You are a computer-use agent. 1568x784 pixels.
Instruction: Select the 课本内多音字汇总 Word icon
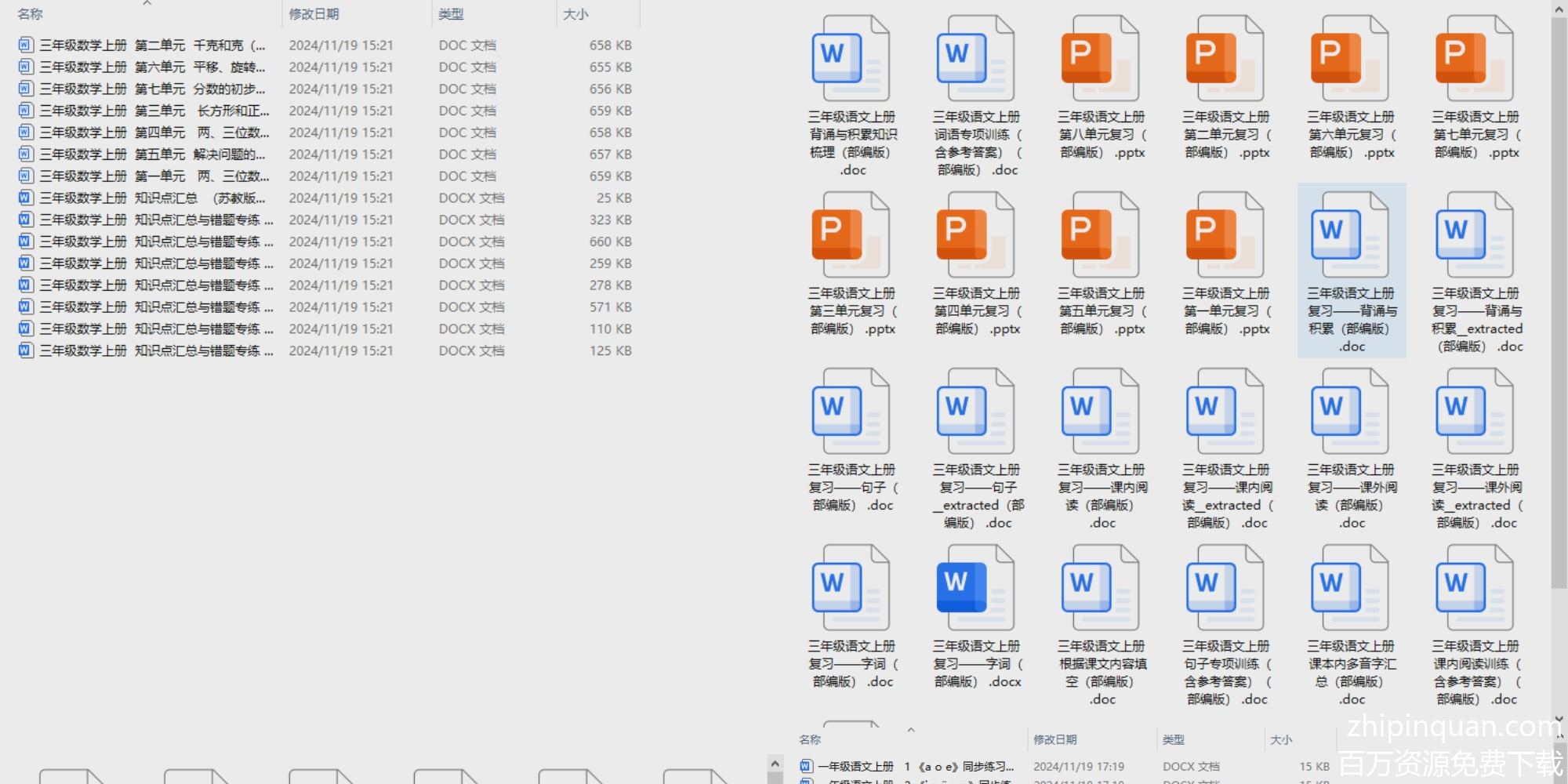pos(1350,588)
